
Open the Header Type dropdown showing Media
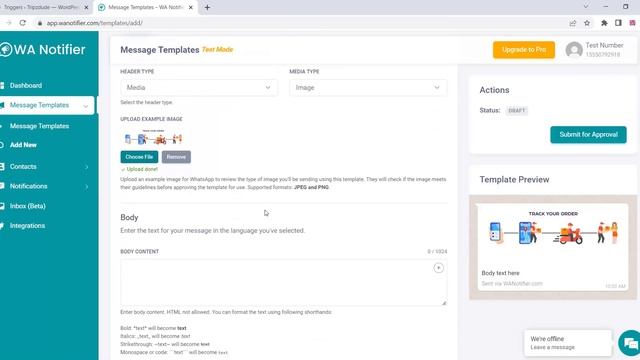click(199, 87)
